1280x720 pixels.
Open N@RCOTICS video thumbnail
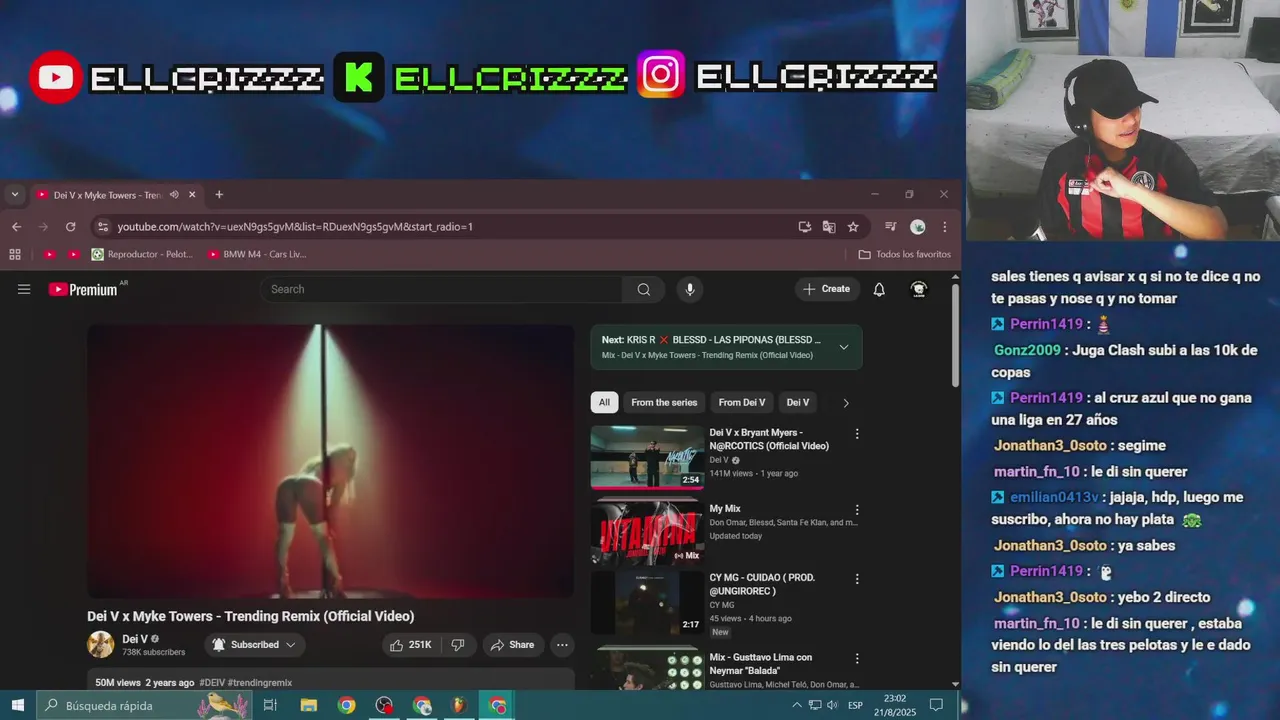[x=647, y=457]
